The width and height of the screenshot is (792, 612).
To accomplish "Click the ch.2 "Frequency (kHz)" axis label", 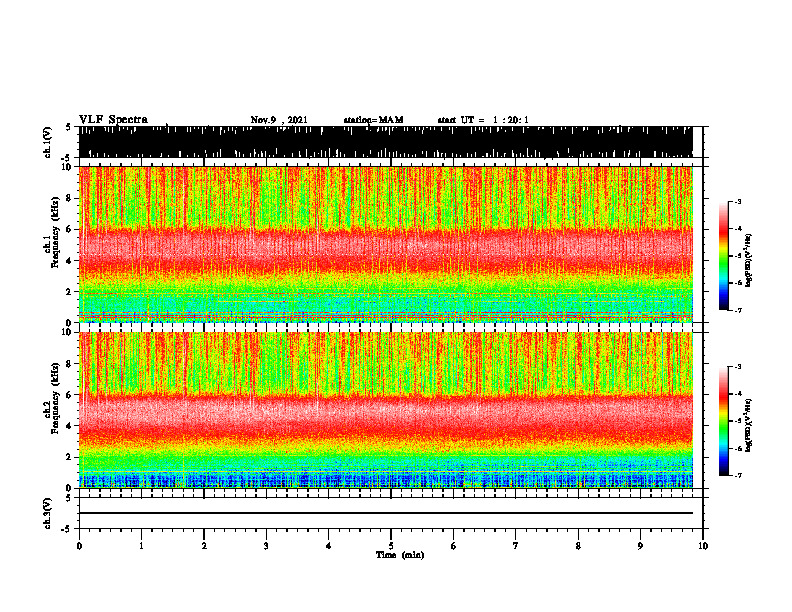I will [x=55, y=398].
